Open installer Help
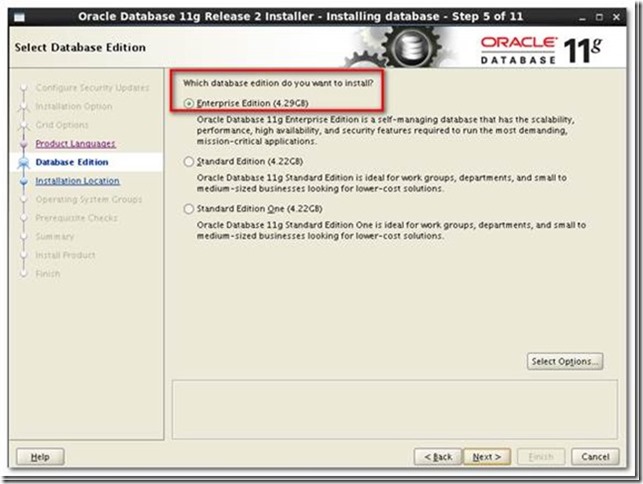643x484 pixels. [40, 457]
